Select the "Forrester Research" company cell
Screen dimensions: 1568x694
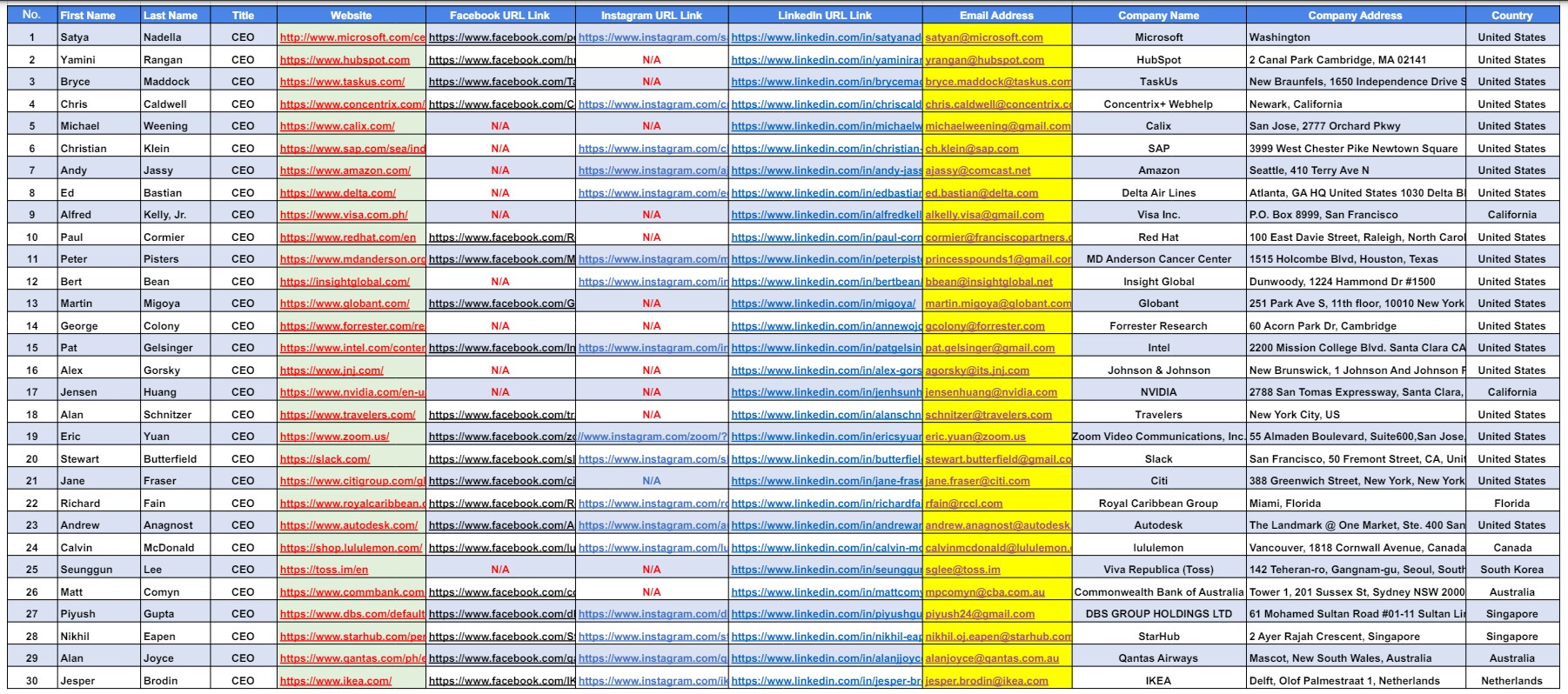(x=1159, y=326)
